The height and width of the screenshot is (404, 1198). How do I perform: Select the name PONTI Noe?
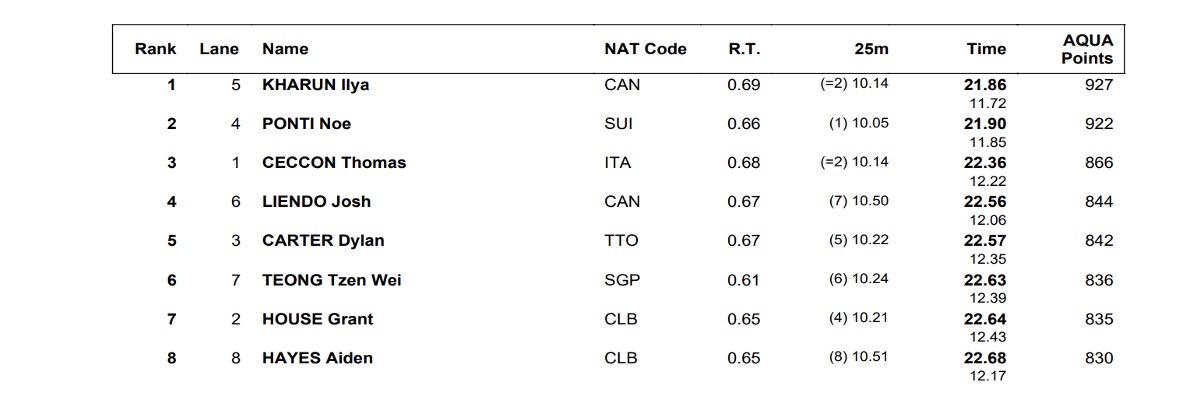(306, 124)
